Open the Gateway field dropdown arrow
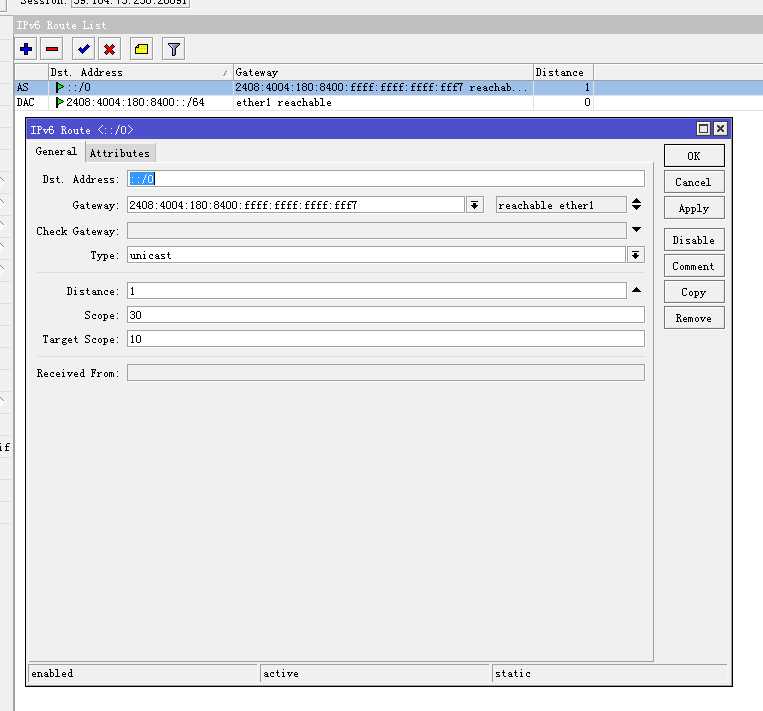This screenshot has width=763, height=711. pyautogui.click(x=474, y=205)
